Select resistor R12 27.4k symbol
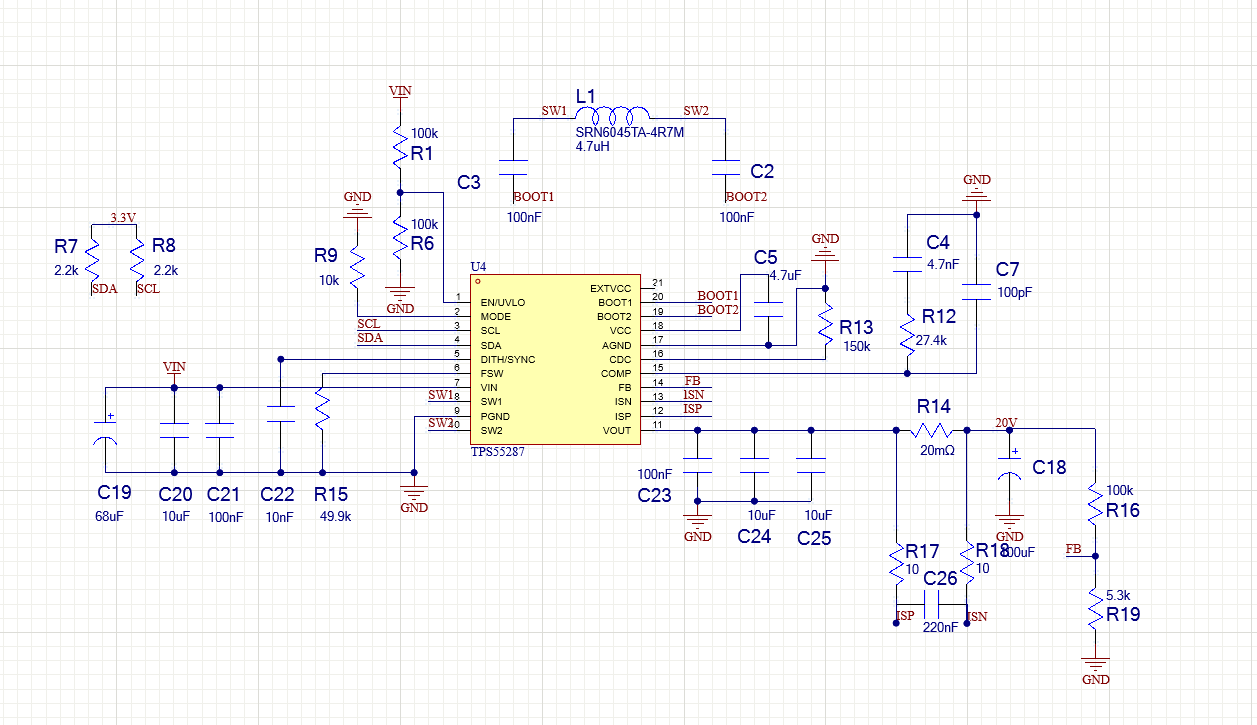Viewport: 1257px width, 725px height. 906,335
